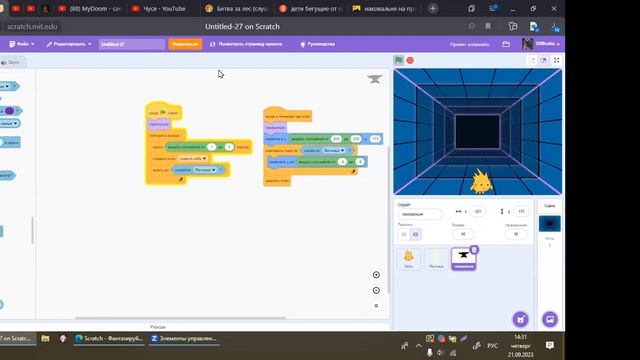Zoom out the script workspace
This screenshot has height=360, width=640.
tap(376, 290)
